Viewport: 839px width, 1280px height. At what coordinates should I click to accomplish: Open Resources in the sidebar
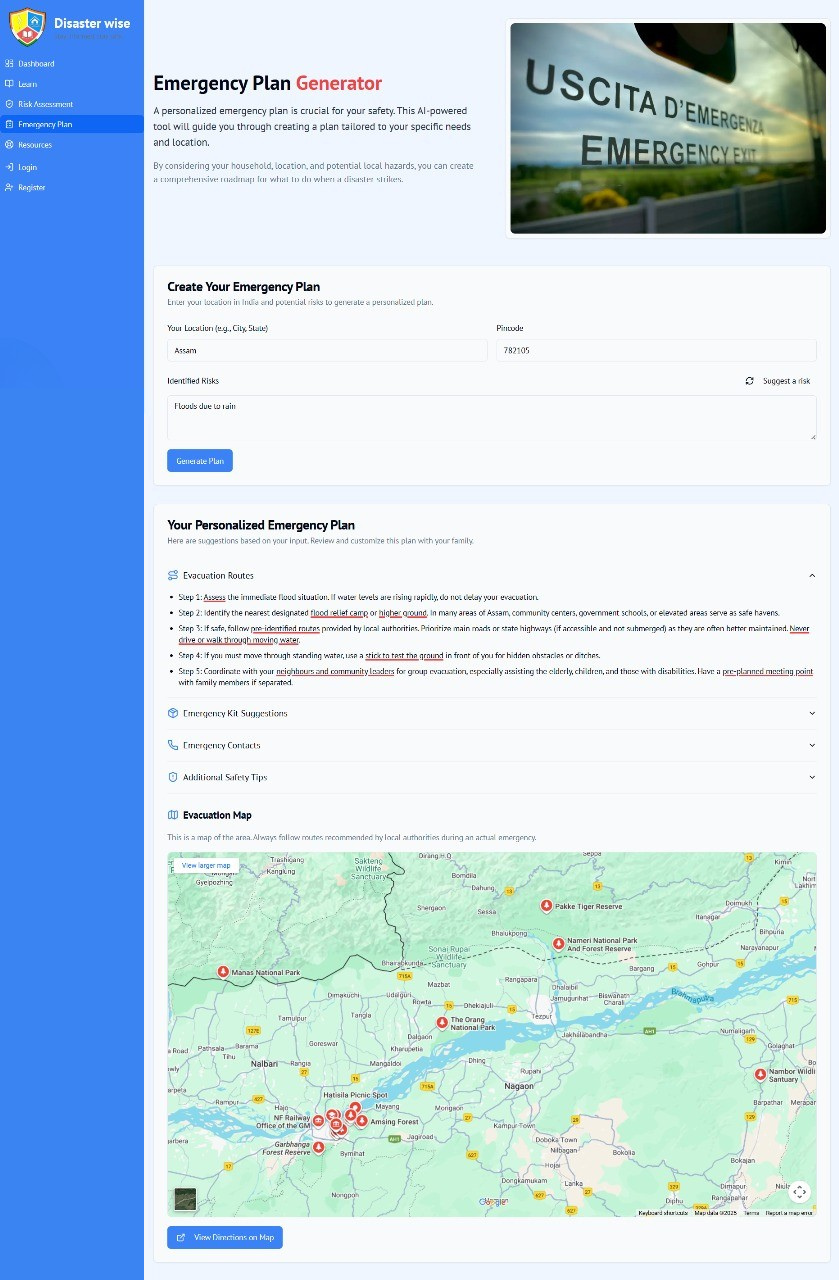pos(72,145)
